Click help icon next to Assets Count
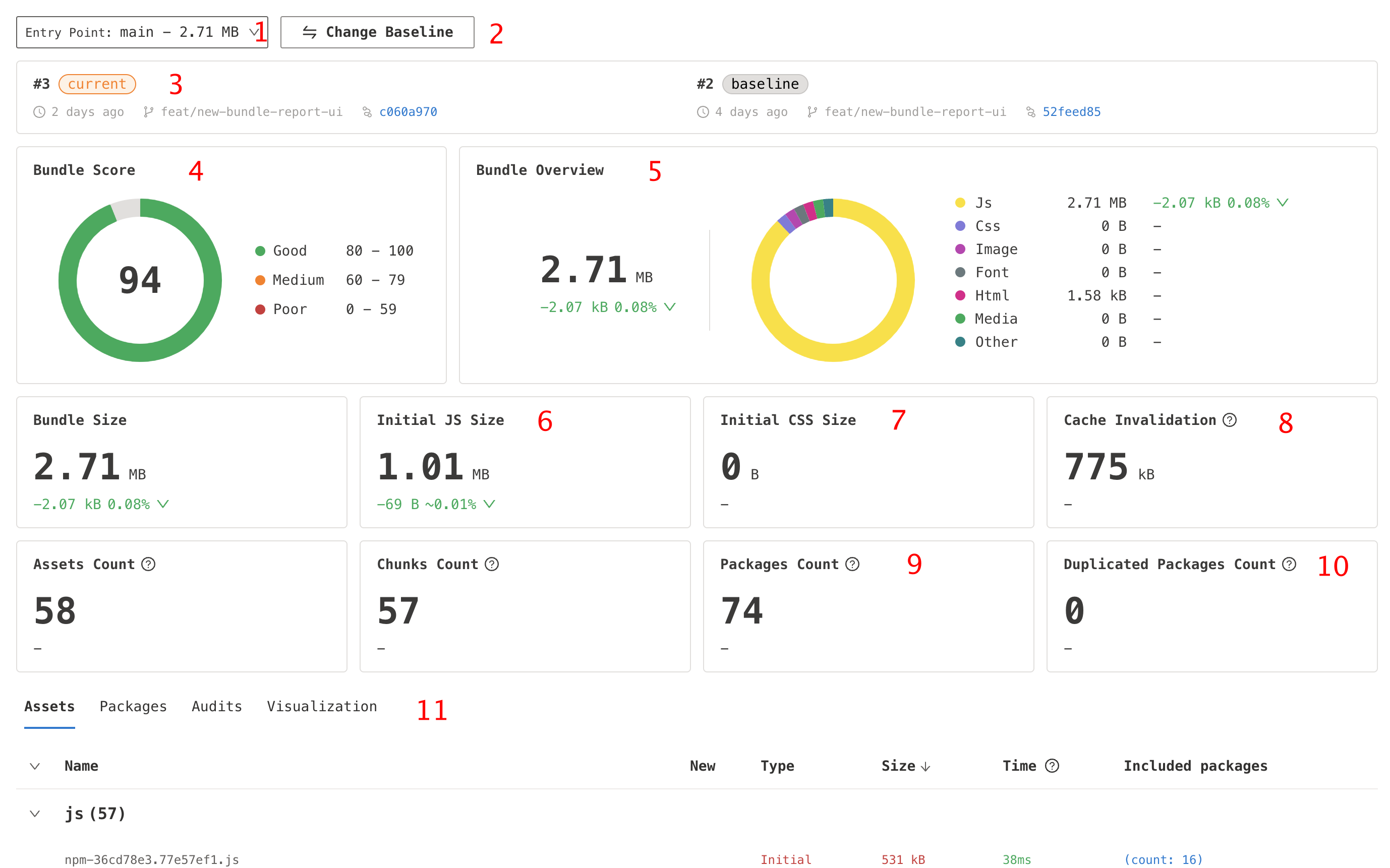The height and width of the screenshot is (868, 1390). (x=148, y=565)
